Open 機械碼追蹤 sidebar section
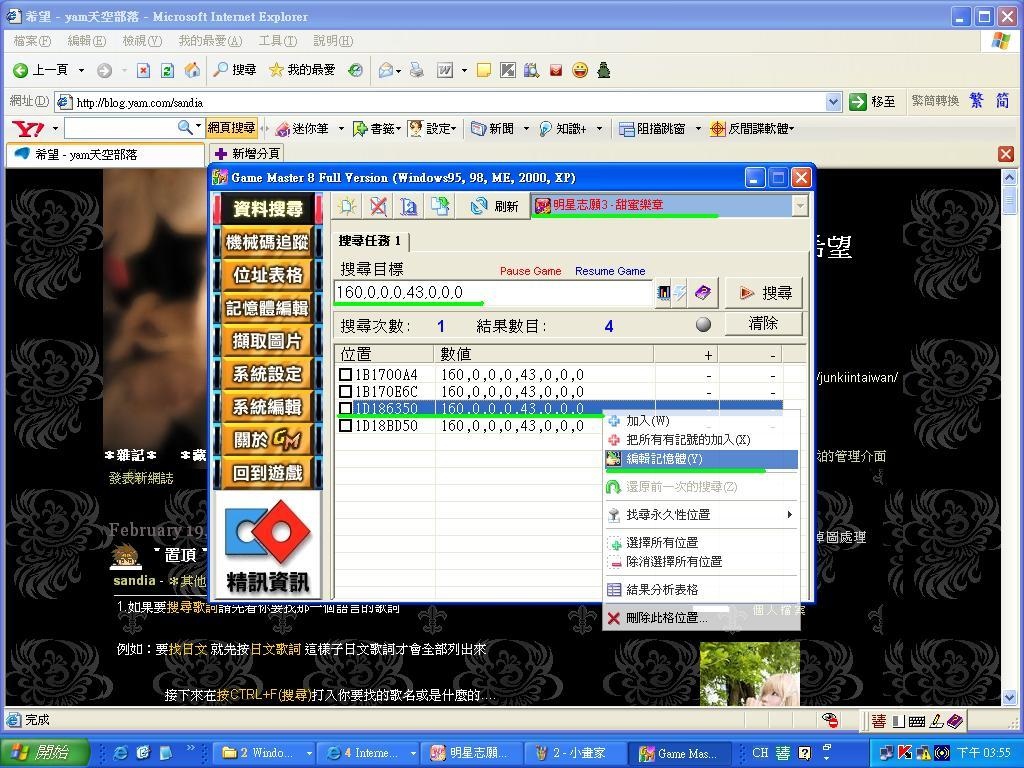This screenshot has height=768, width=1024. point(268,242)
